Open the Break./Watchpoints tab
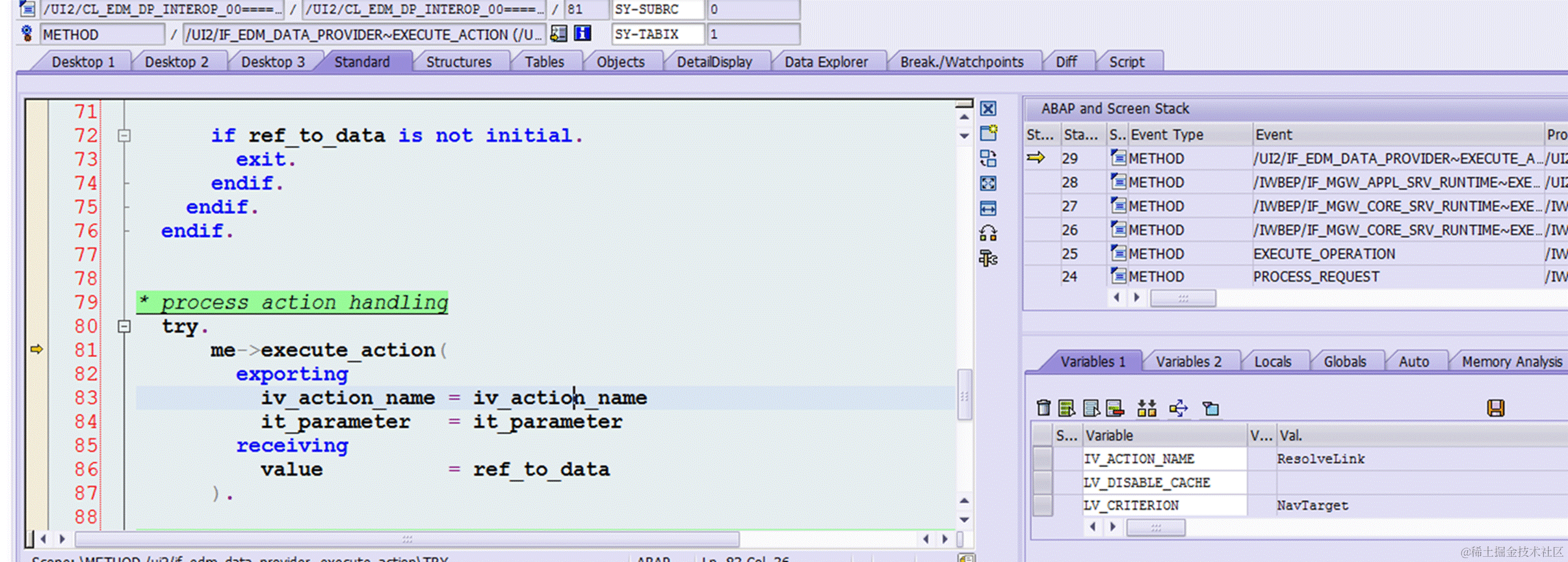Image resolution: width=1568 pixels, height=562 pixels. tap(961, 62)
